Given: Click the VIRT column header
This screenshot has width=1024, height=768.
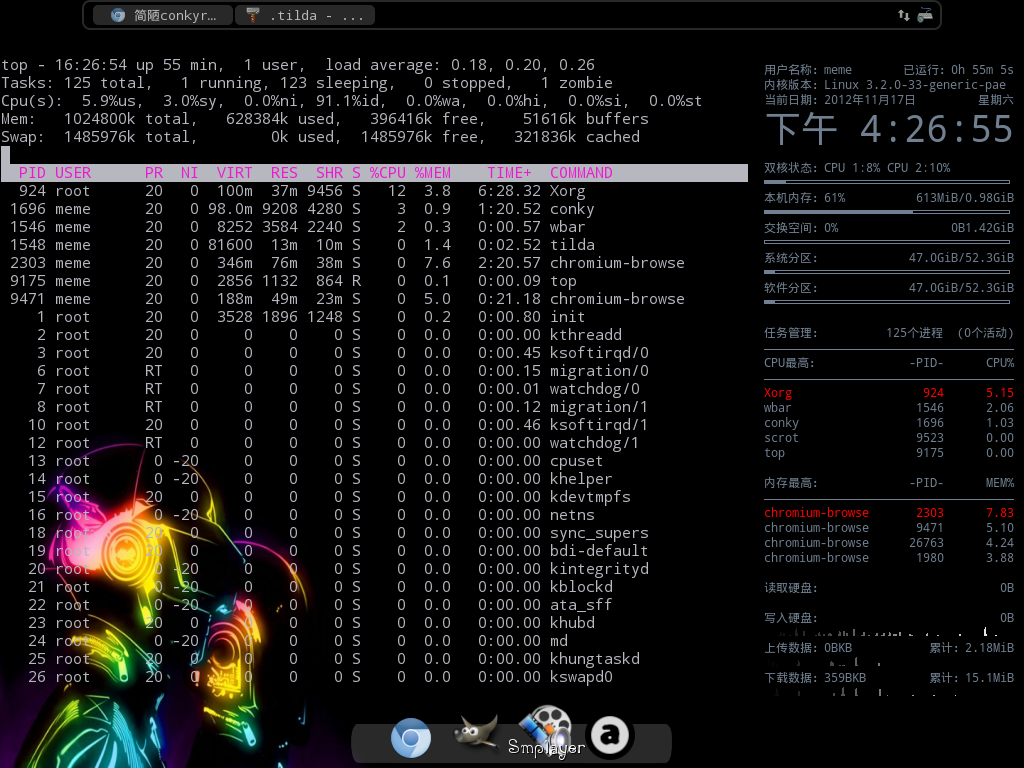Looking at the screenshot, I should pyautogui.click(x=234, y=173).
